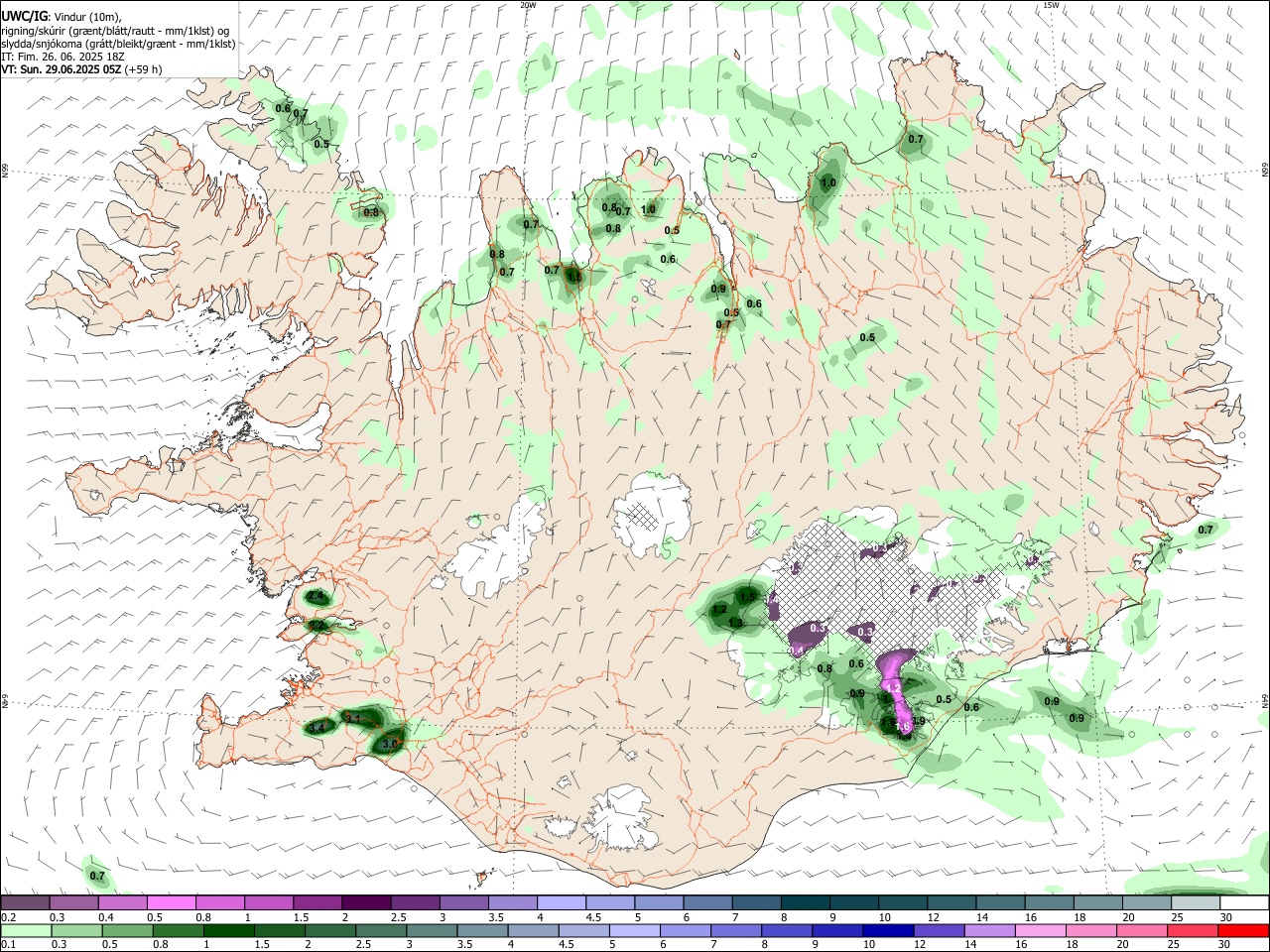Click the white "0.4" at the purple patch's lower tip
Viewport: 1270px width, 952px height.
click(x=796, y=651)
